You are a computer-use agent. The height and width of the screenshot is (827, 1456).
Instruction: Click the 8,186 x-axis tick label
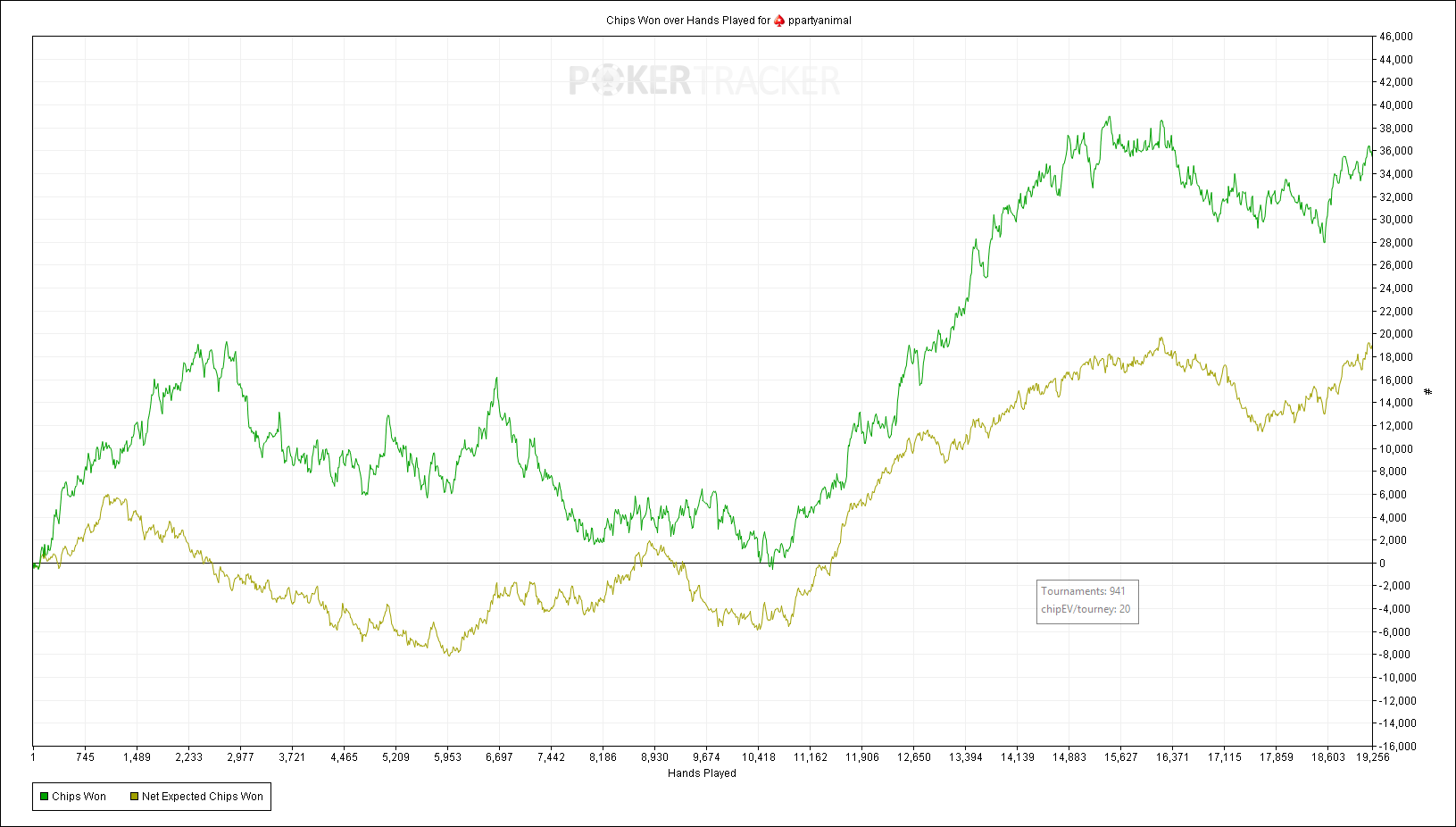(x=603, y=757)
